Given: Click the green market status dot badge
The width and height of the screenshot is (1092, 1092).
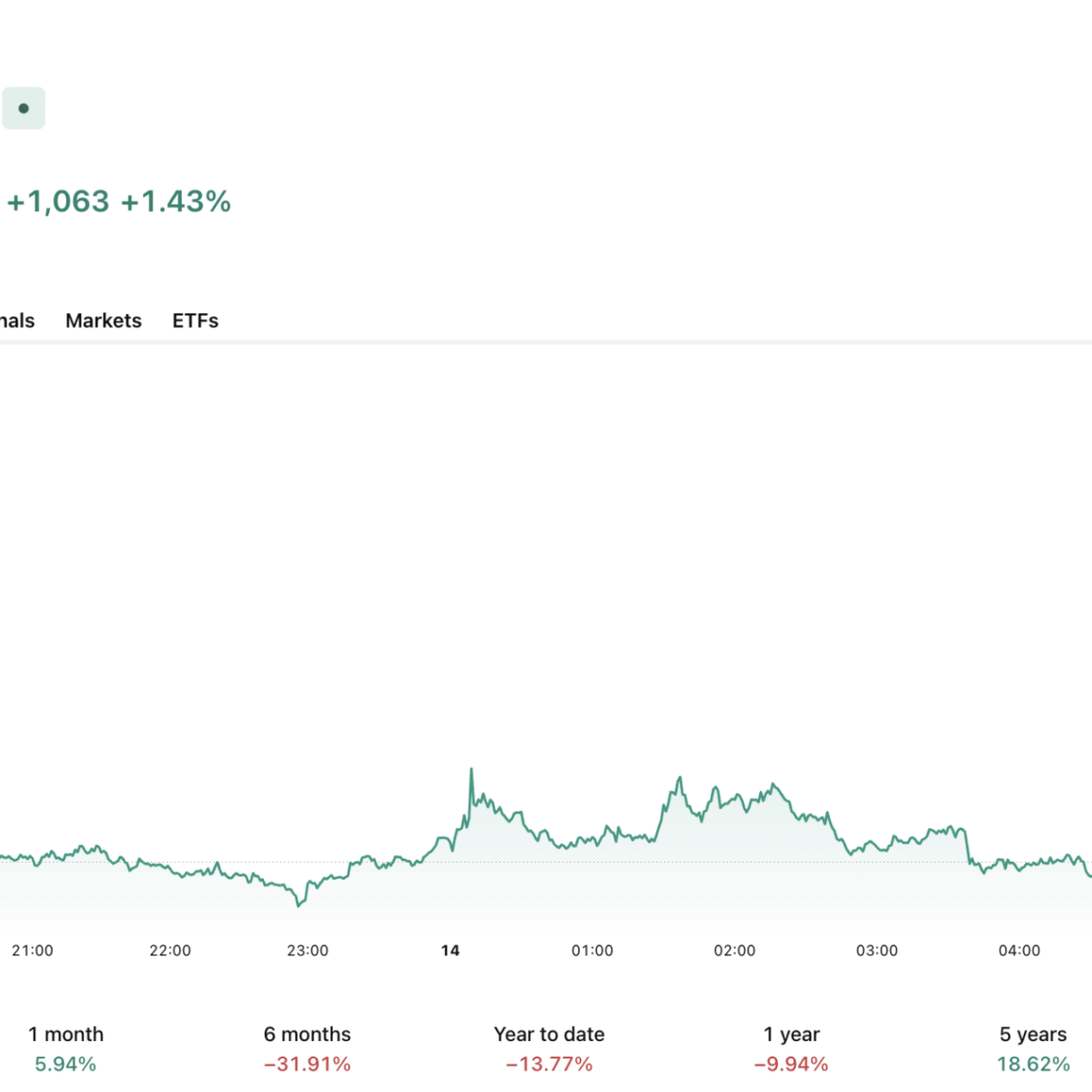Looking at the screenshot, I should [24, 108].
